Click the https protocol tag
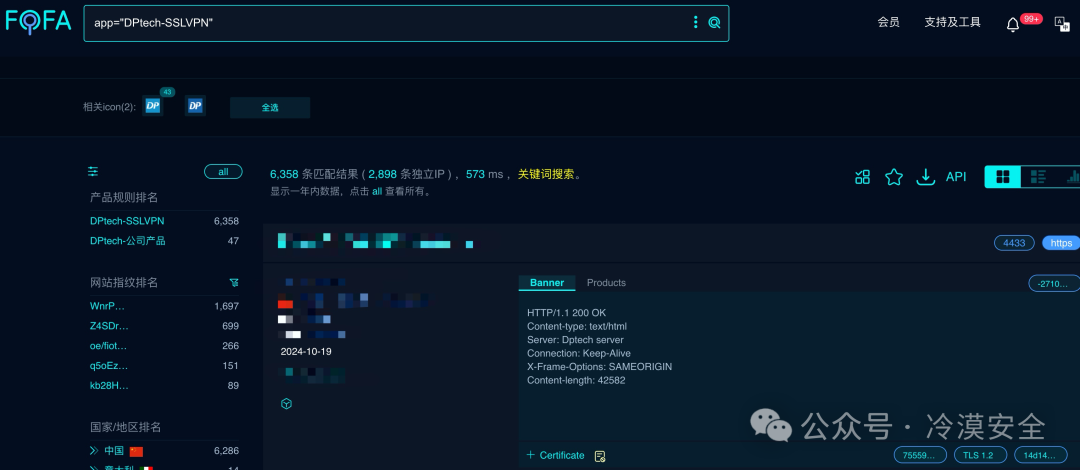The height and width of the screenshot is (470, 1080). 1061,243
